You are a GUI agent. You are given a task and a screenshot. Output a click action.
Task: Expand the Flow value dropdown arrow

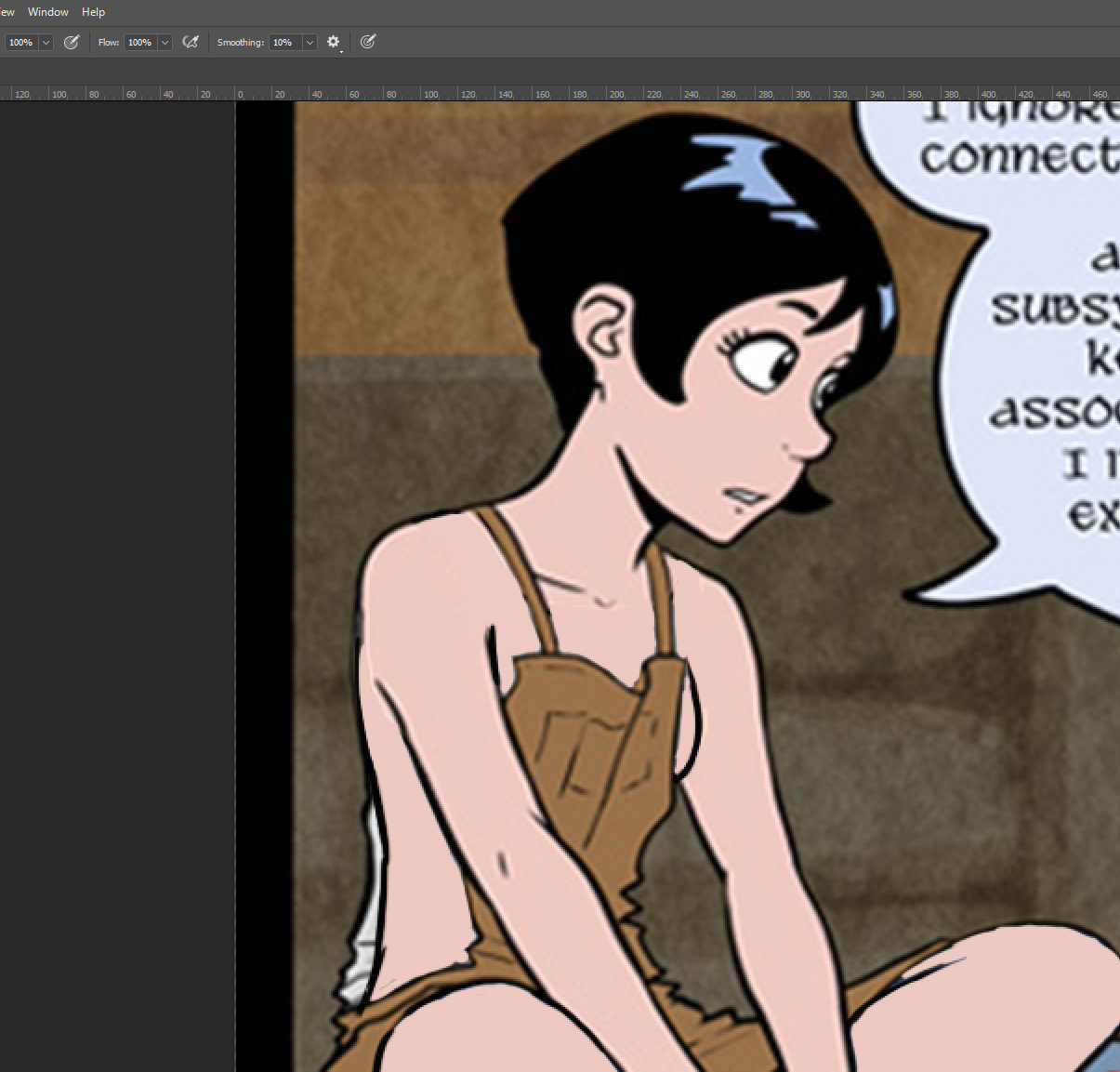(165, 42)
